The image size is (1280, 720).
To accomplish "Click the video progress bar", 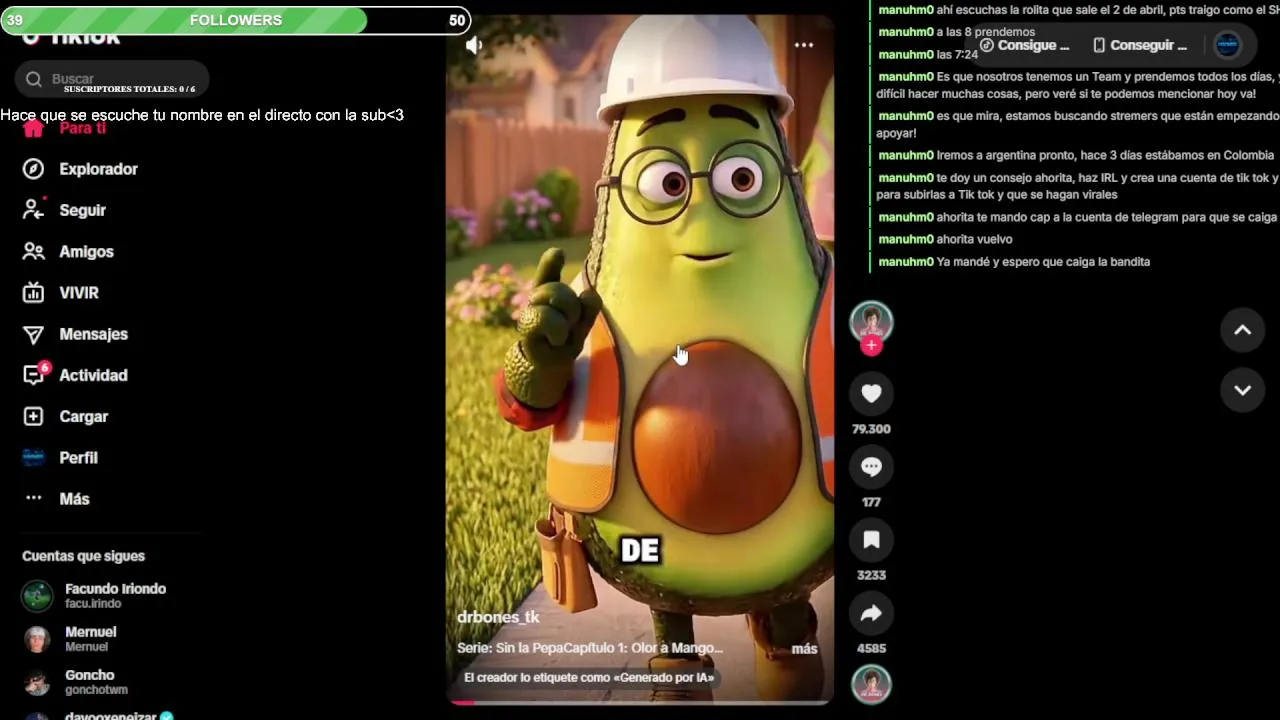I will [x=640, y=702].
